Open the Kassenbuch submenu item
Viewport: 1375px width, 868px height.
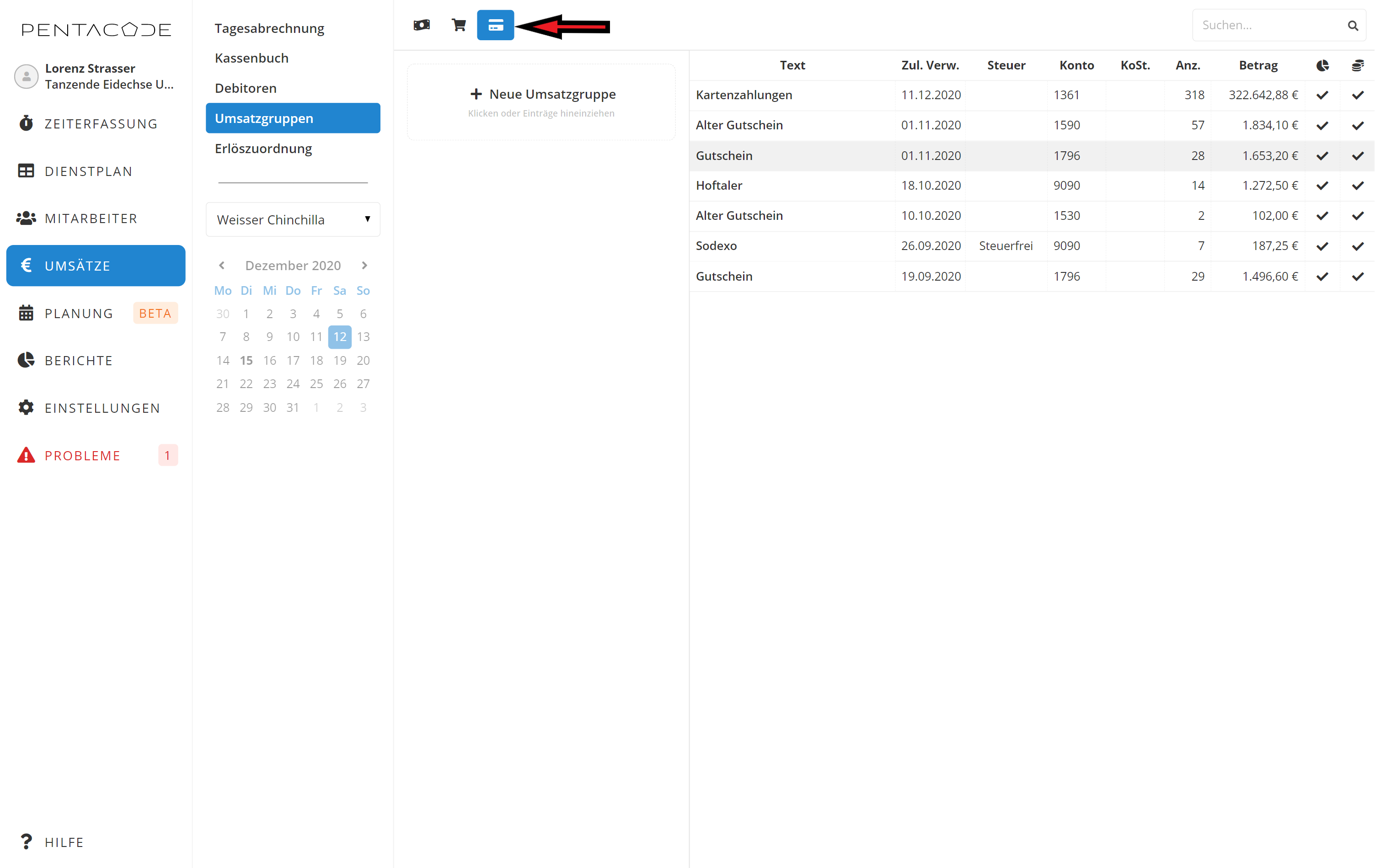tap(252, 58)
